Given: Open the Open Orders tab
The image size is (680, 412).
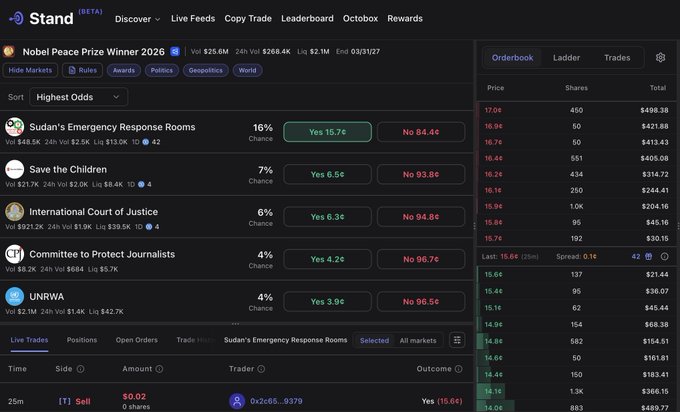Looking at the screenshot, I should (x=137, y=340).
